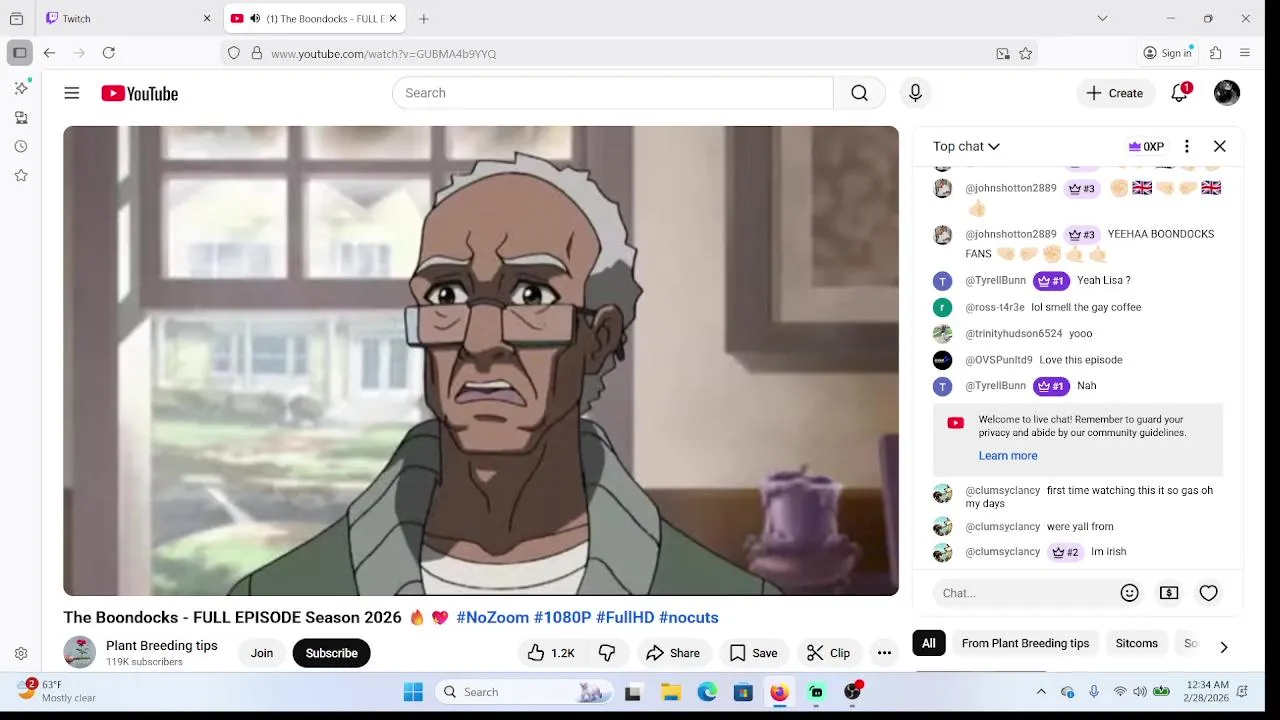
Task: Open a new tab with plus button
Action: (424, 19)
